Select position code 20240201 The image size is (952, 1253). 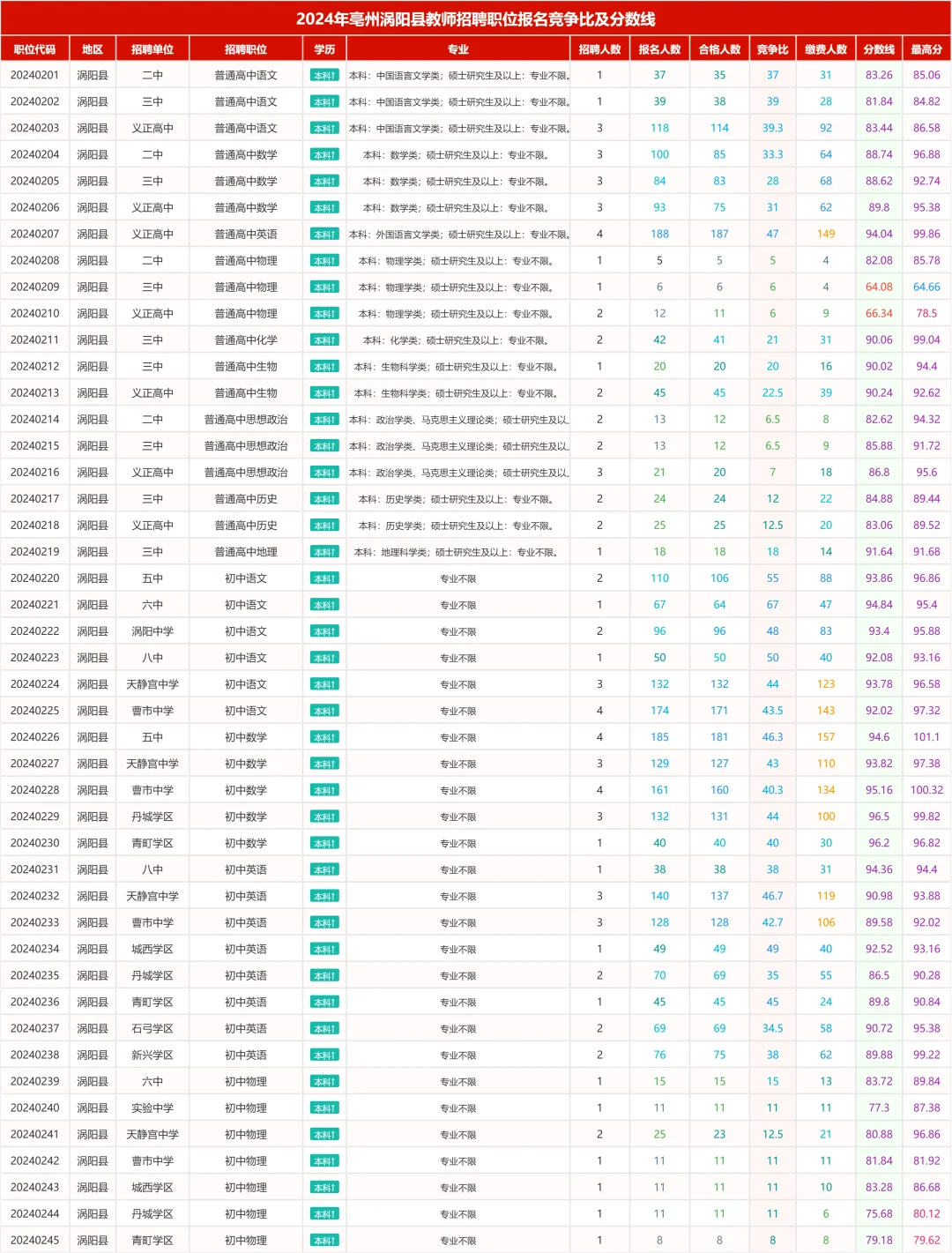coord(35,75)
